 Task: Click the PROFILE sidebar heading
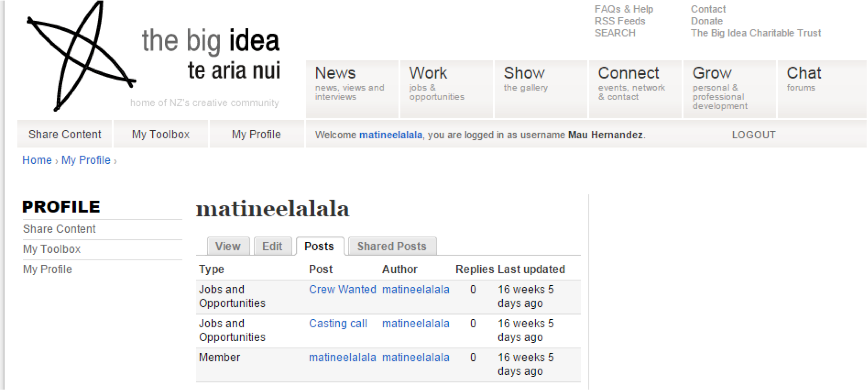[61, 207]
